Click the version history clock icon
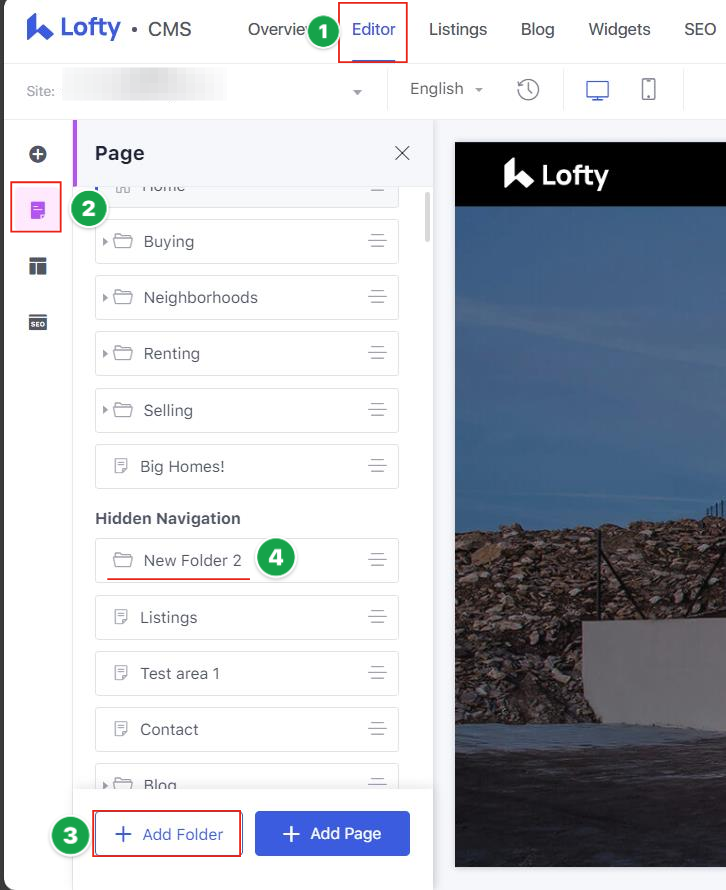Image resolution: width=726 pixels, height=890 pixels. pos(528,89)
